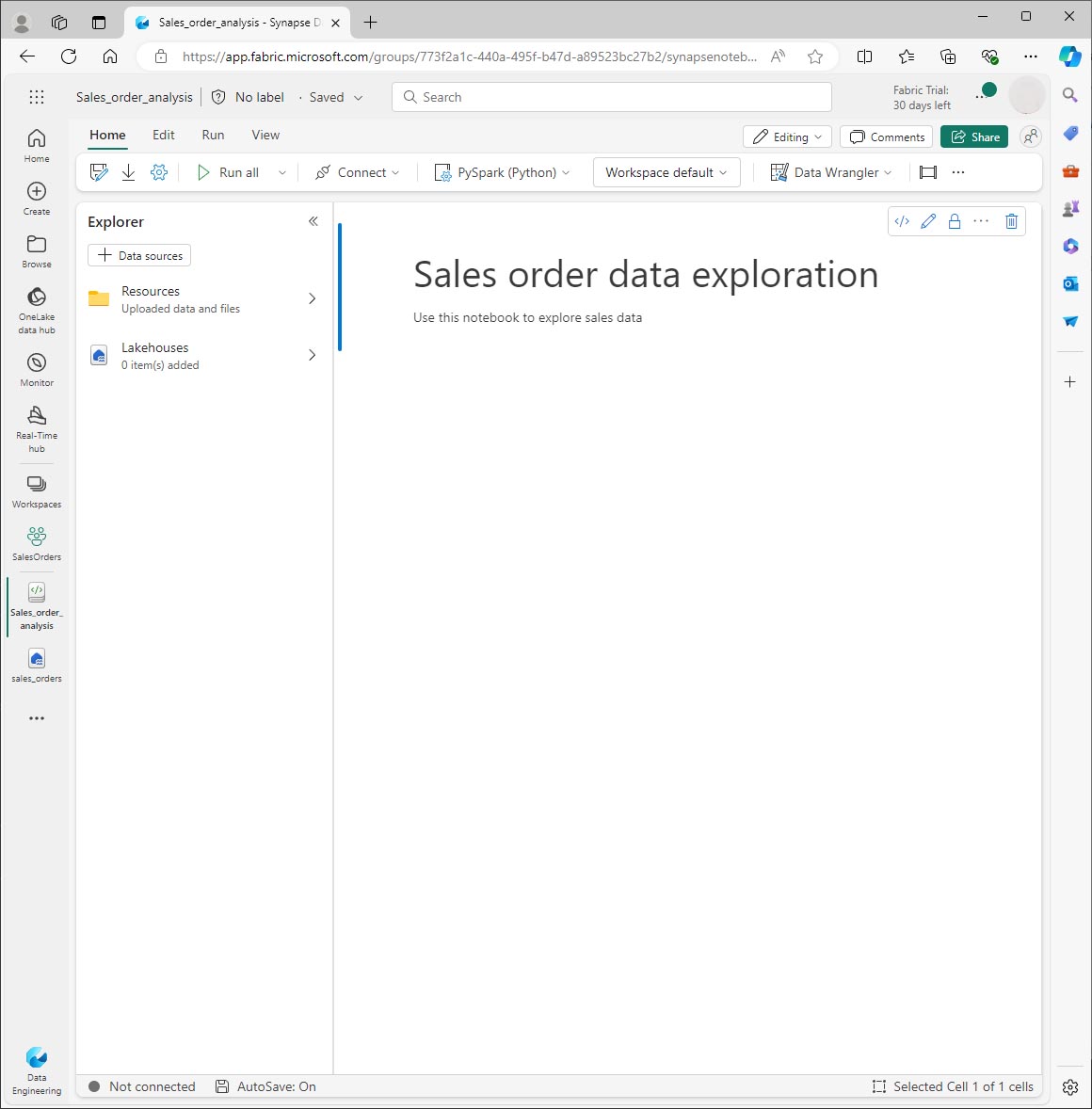Open more cell options ellipsis
Viewport: 1092px width, 1109px height.
981,221
